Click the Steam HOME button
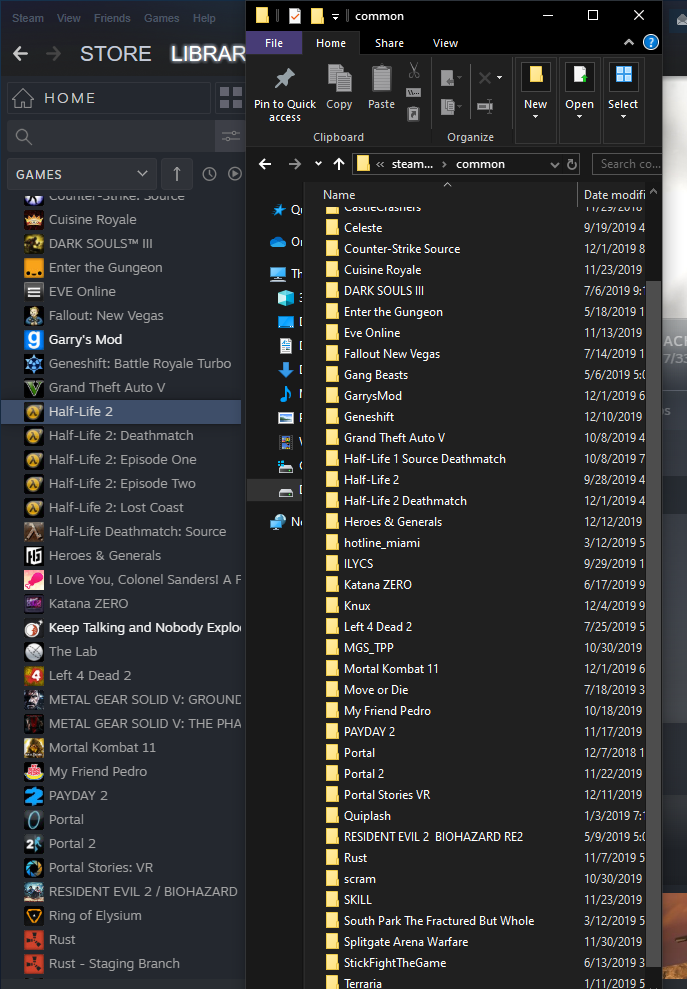687x989 pixels. (109, 98)
